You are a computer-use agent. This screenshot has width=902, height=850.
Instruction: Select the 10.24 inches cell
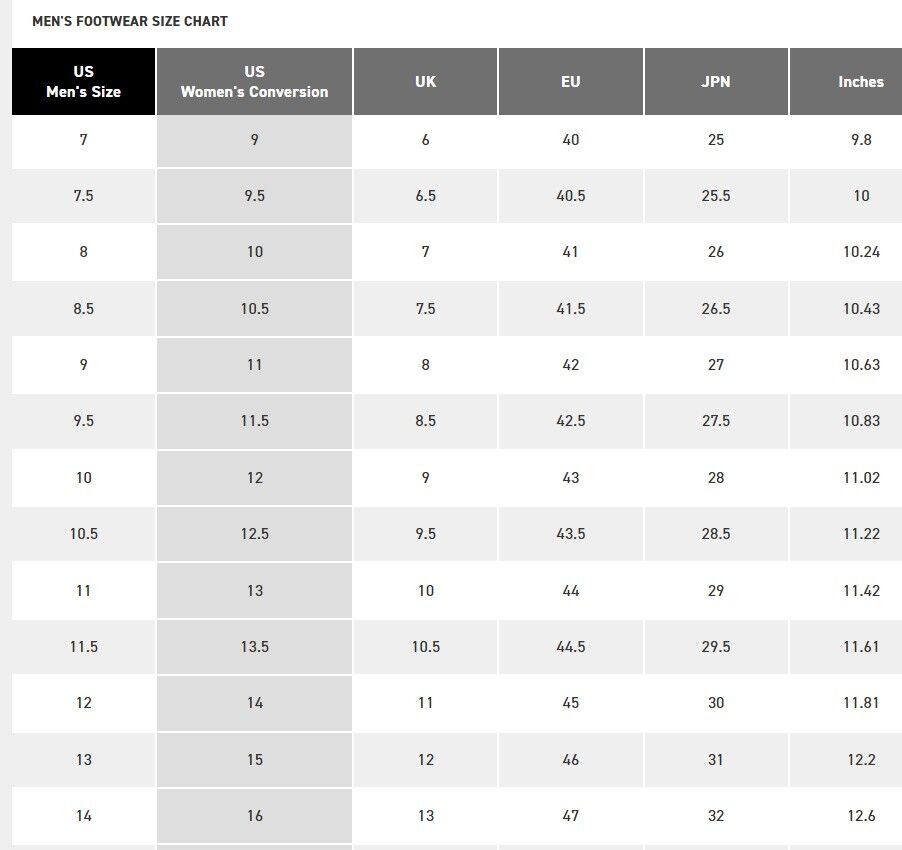tap(860, 252)
